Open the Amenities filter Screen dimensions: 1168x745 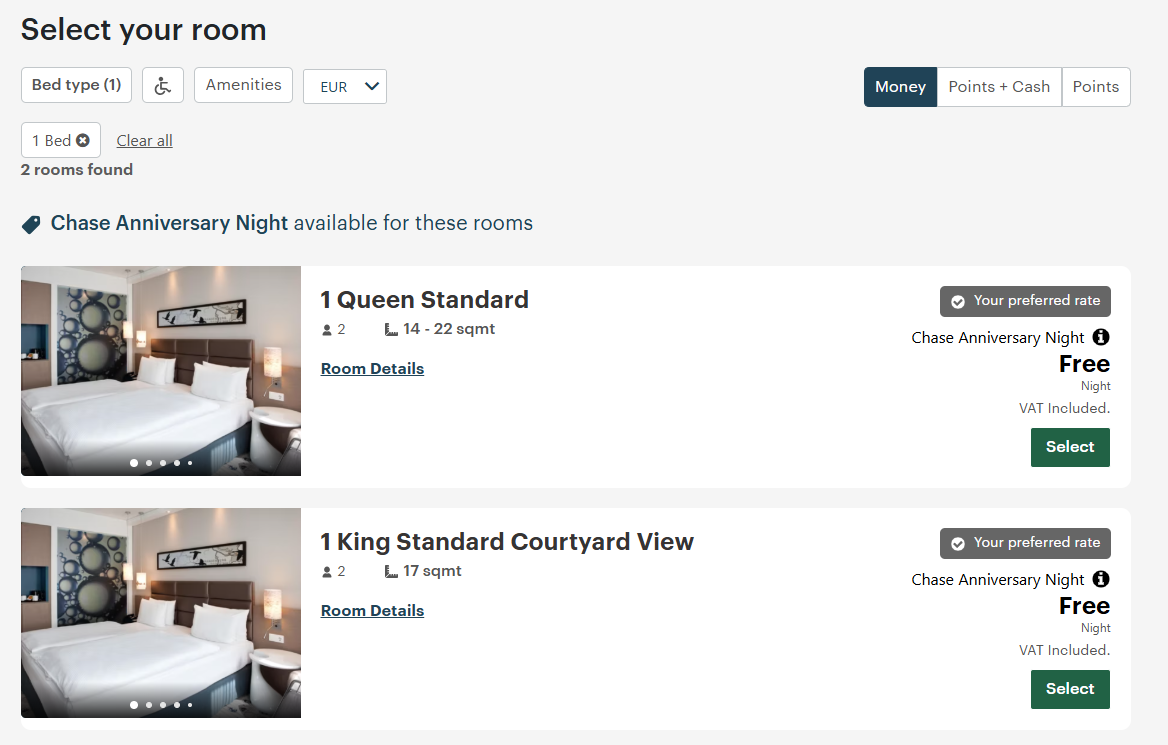(x=243, y=85)
